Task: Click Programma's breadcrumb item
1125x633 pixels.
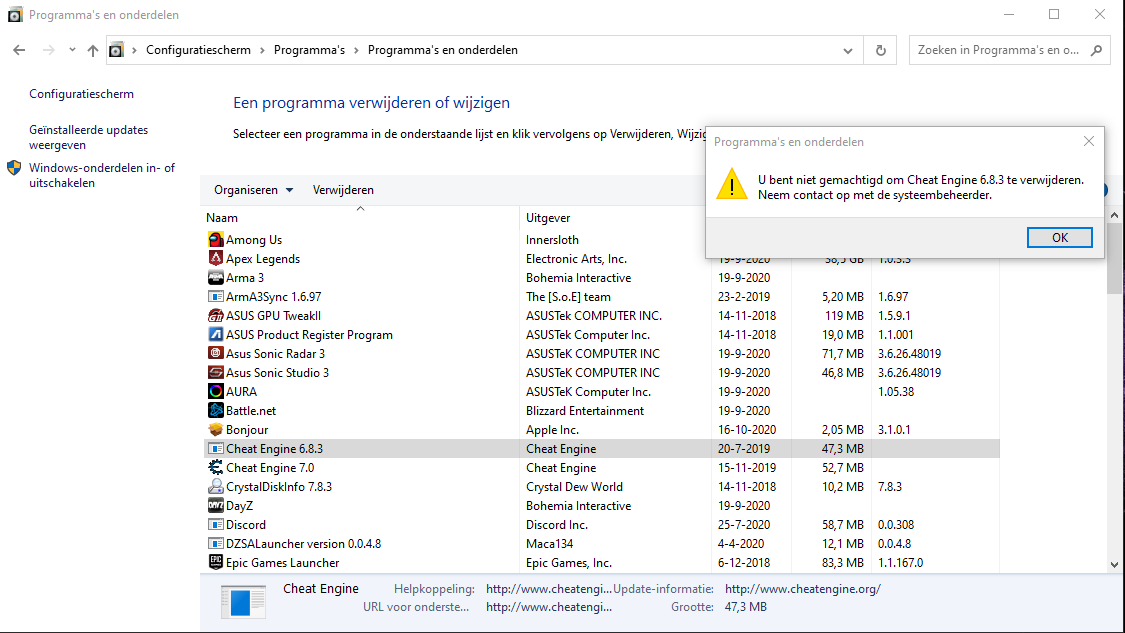Action: coord(309,50)
